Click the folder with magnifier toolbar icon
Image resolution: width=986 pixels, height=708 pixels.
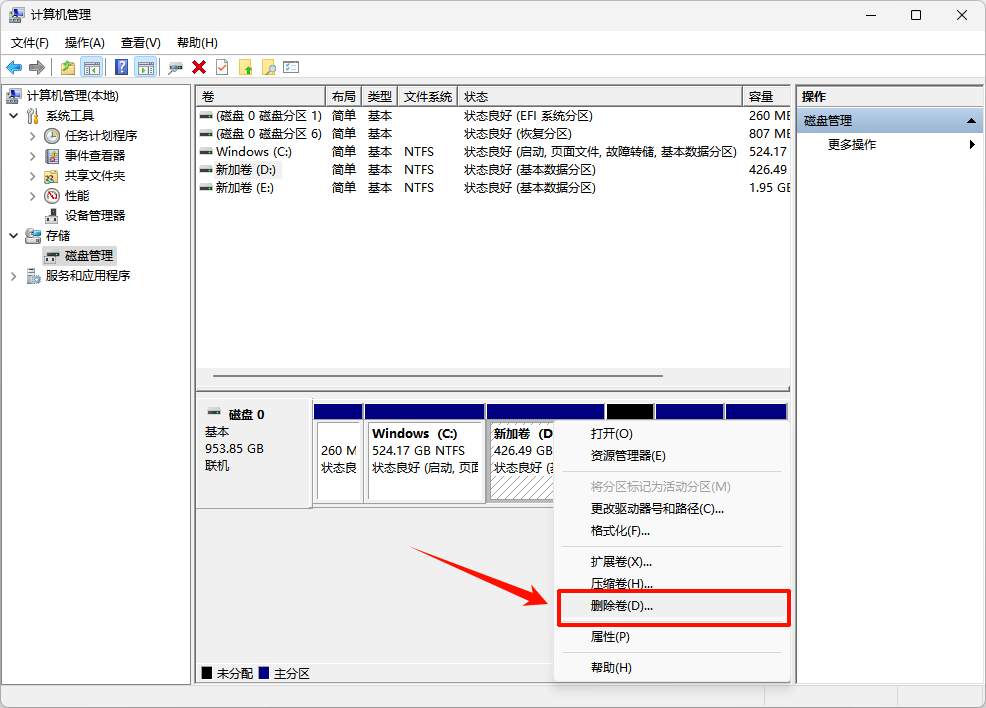pyautogui.click(x=268, y=67)
